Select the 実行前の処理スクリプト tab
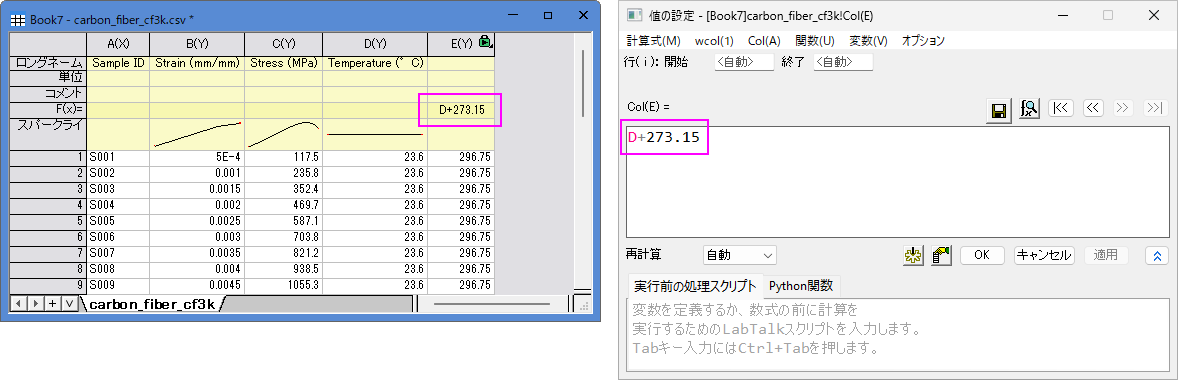1178x380 pixels. (x=694, y=286)
